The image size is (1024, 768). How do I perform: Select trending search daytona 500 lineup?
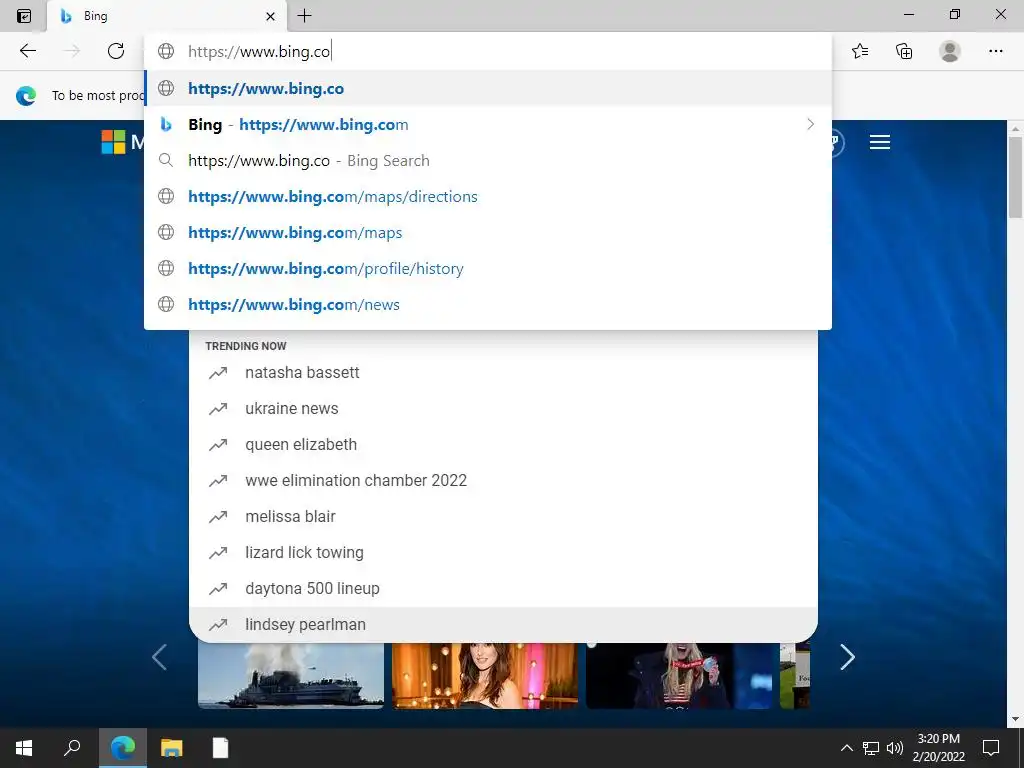pyautogui.click(x=503, y=588)
